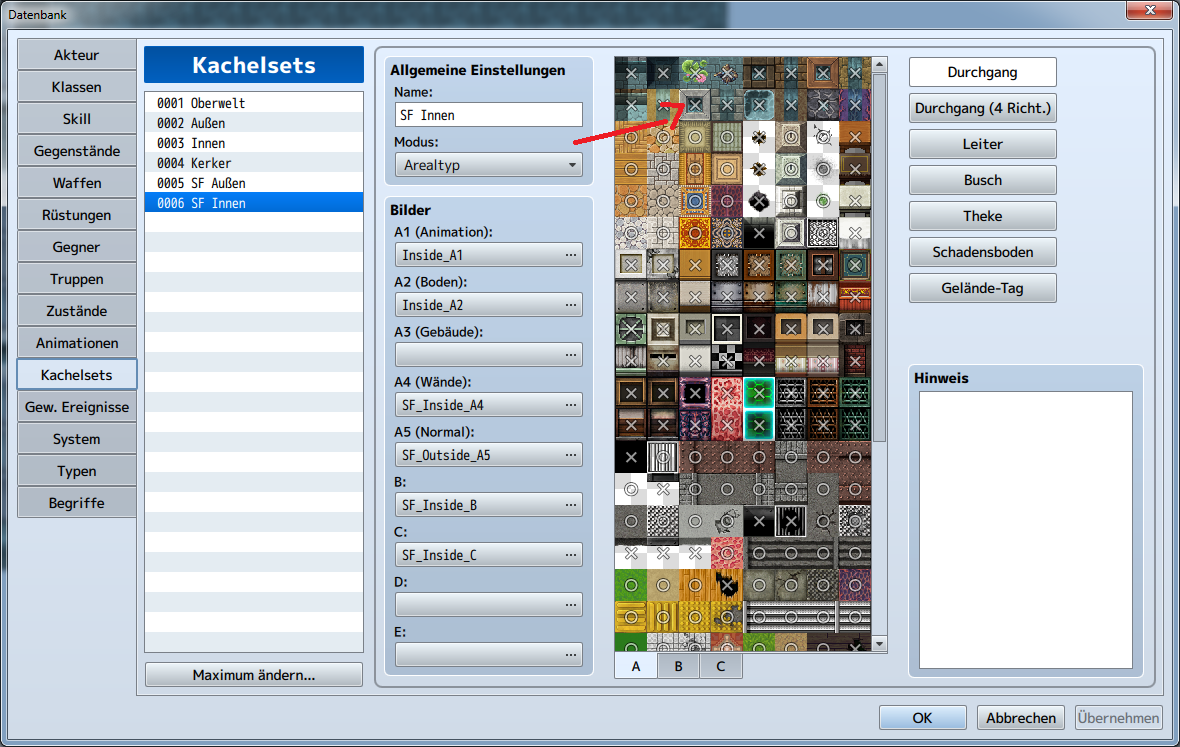The width and height of the screenshot is (1180, 747).
Task: Click scroll down arrow of tile palette
Action: (879, 645)
